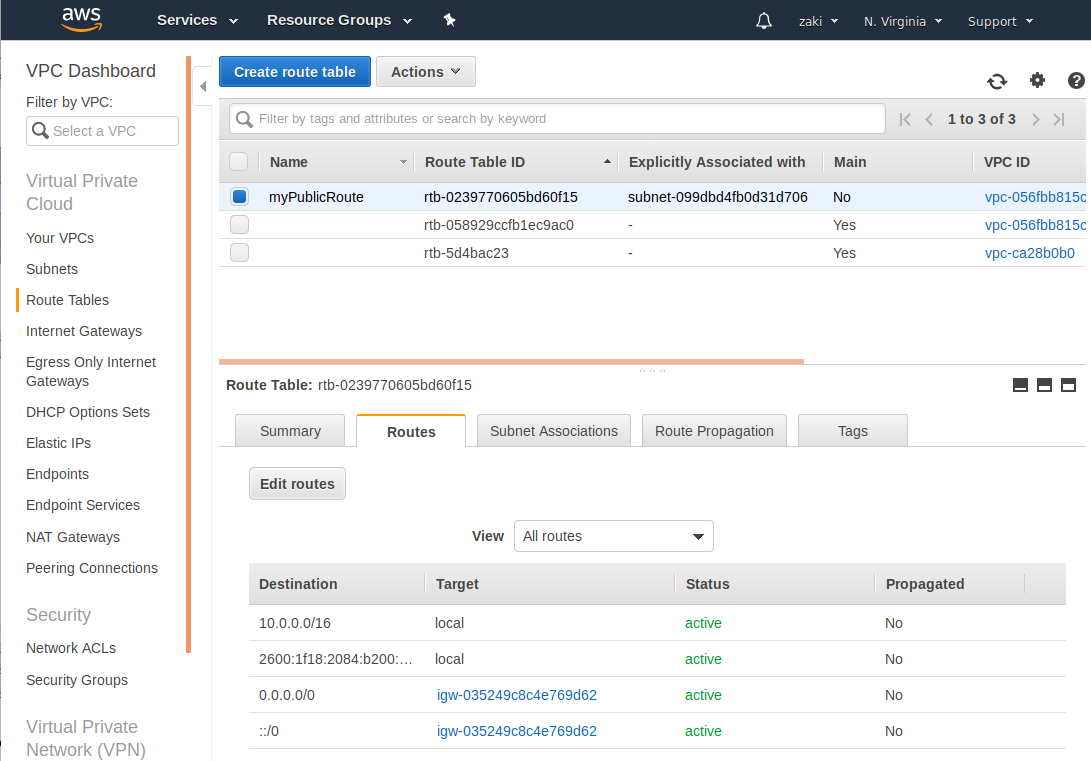Go to Your VPCs in sidebar
Image resolution: width=1091 pixels, height=761 pixels.
[x=60, y=238]
